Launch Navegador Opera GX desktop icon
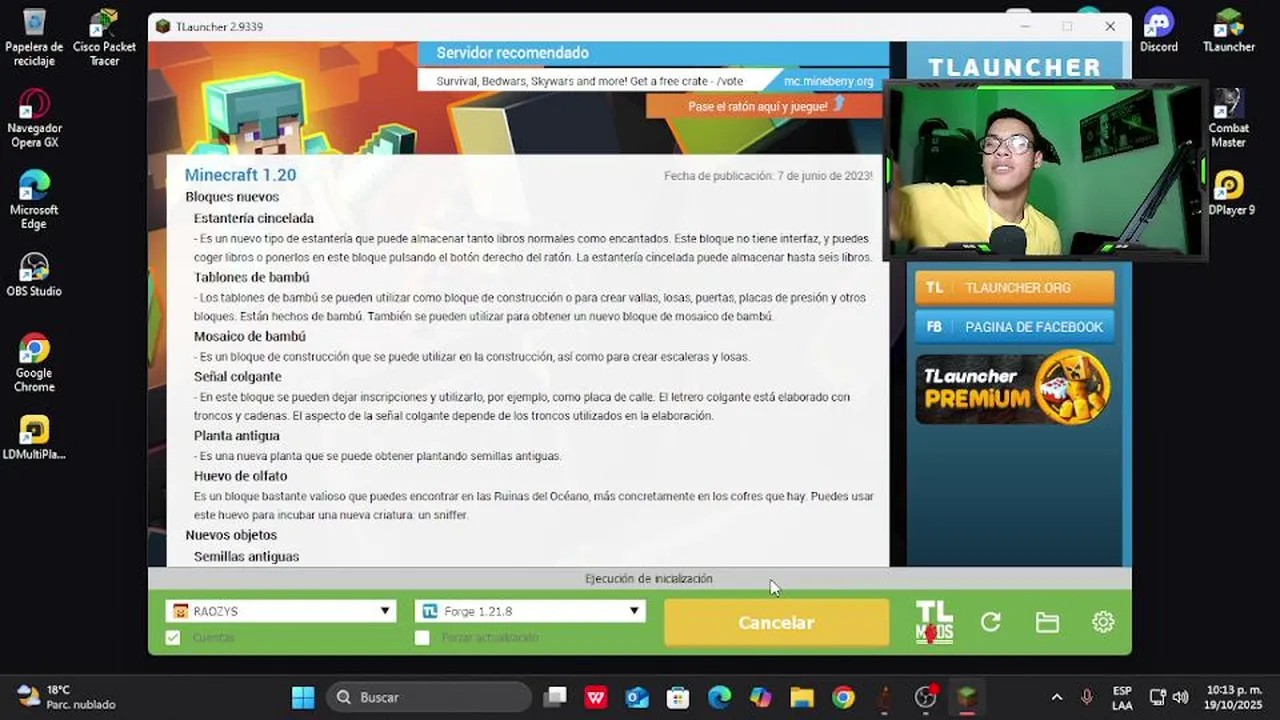The height and width of the screenshot is (720, 1280). pos(34,118)
